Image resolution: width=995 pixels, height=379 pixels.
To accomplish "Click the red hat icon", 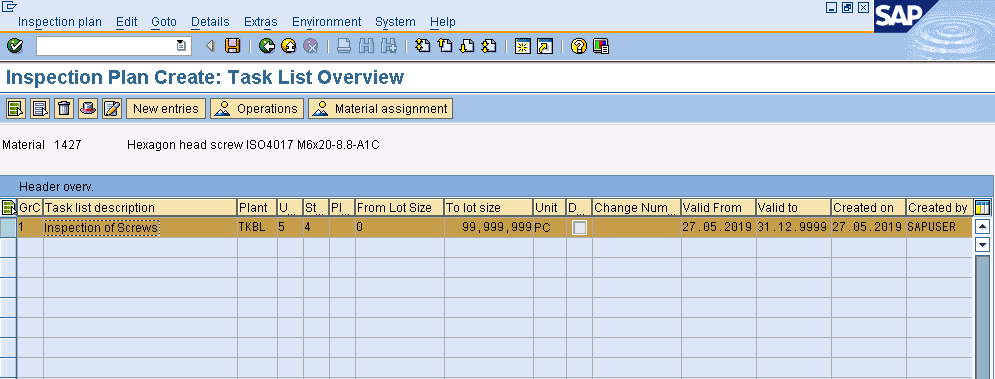I will tap(88, 109).
